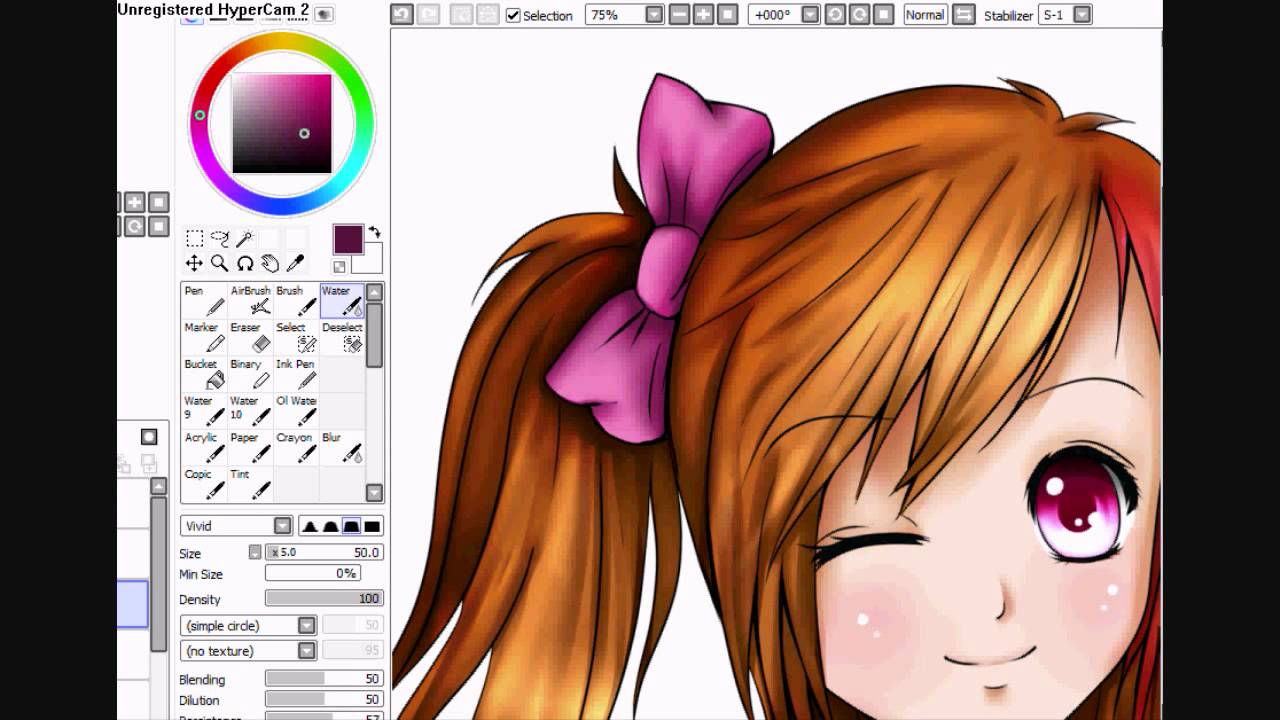The height and width of the screenshot is (720, 1280).
Task: Select the Eraser tool
Action: pyautogui.click(x=251, y=338)
